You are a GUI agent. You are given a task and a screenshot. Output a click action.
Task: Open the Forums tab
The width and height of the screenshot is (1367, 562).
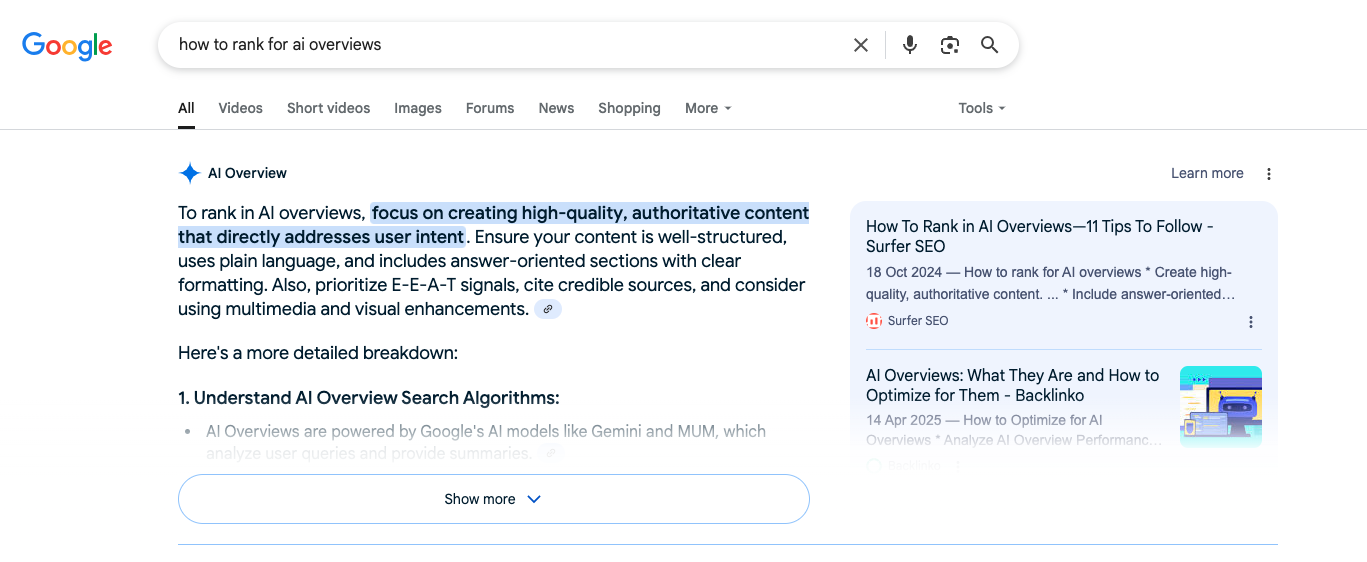tap(490, 108)
